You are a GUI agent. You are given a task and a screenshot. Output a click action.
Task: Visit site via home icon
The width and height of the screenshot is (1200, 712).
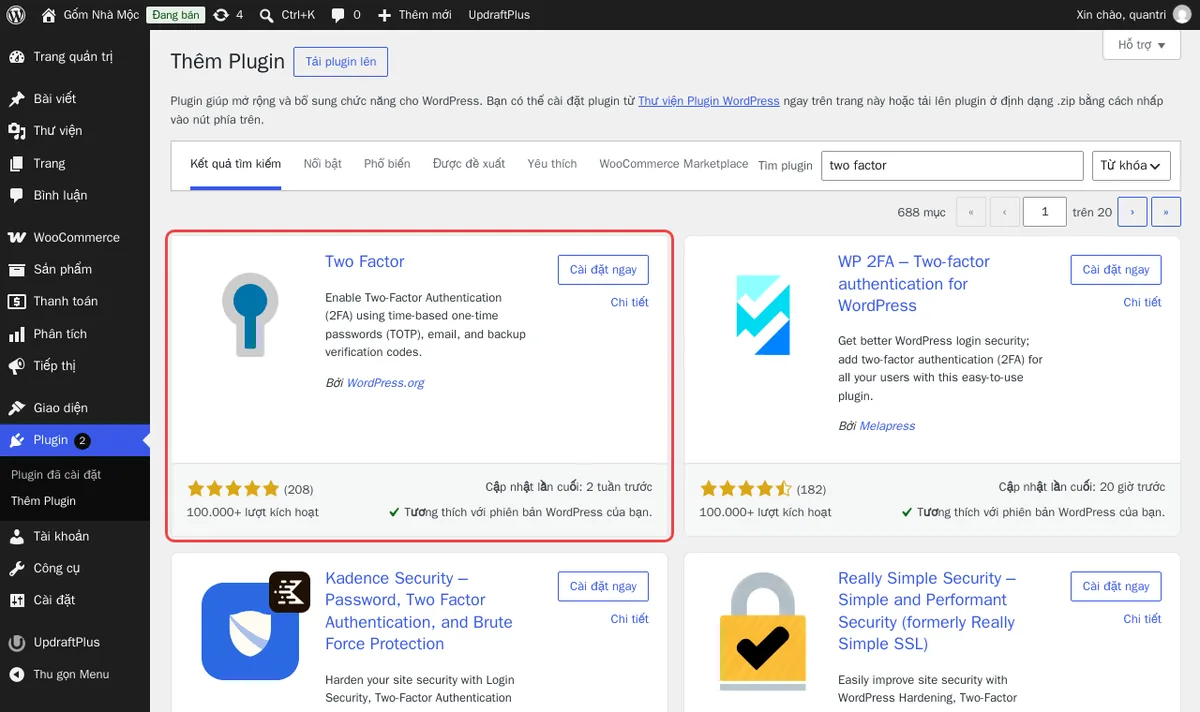pyautogui.click(x=49, y=15)
